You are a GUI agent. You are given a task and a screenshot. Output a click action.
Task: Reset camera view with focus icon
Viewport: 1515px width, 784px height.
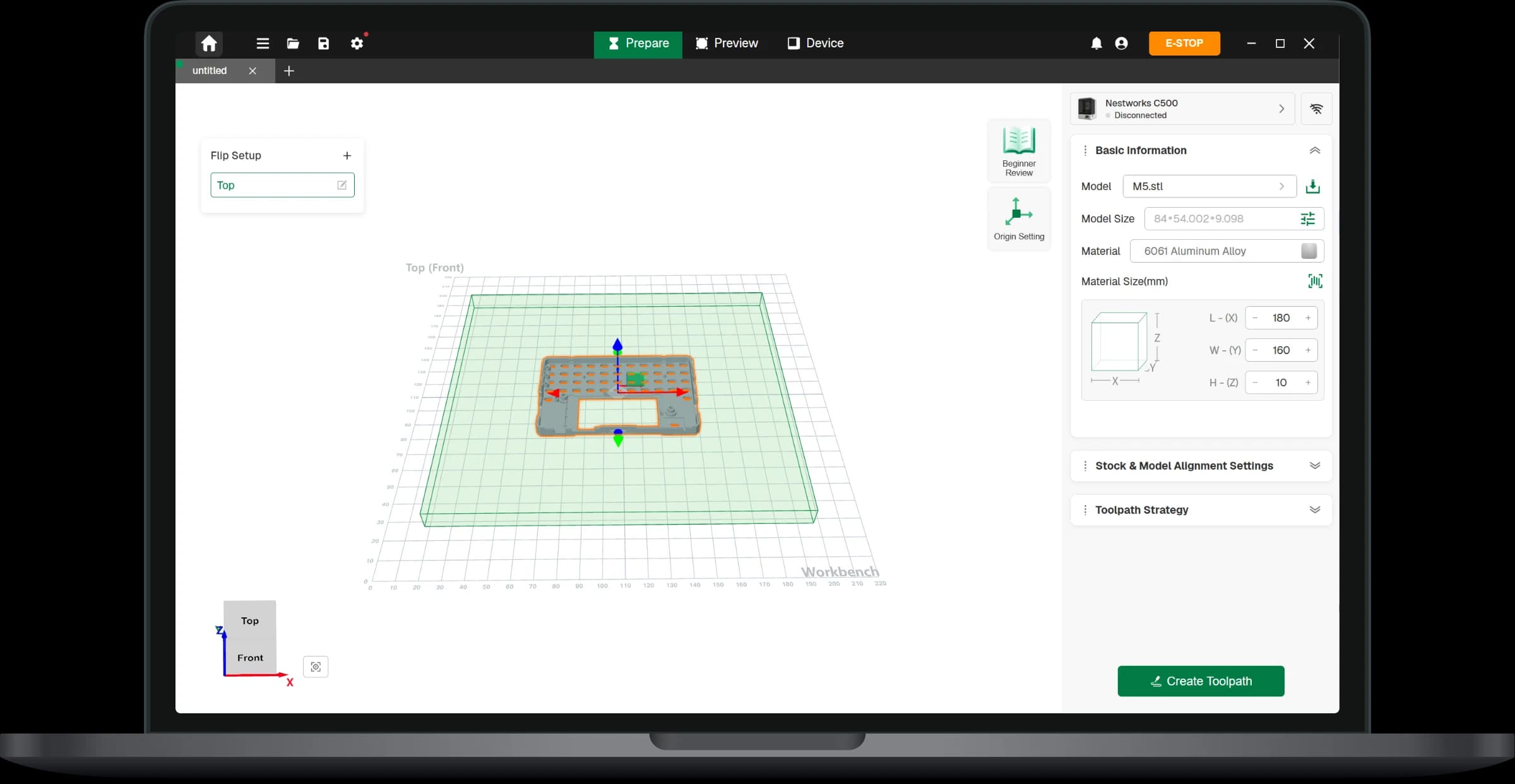[316, 667]
